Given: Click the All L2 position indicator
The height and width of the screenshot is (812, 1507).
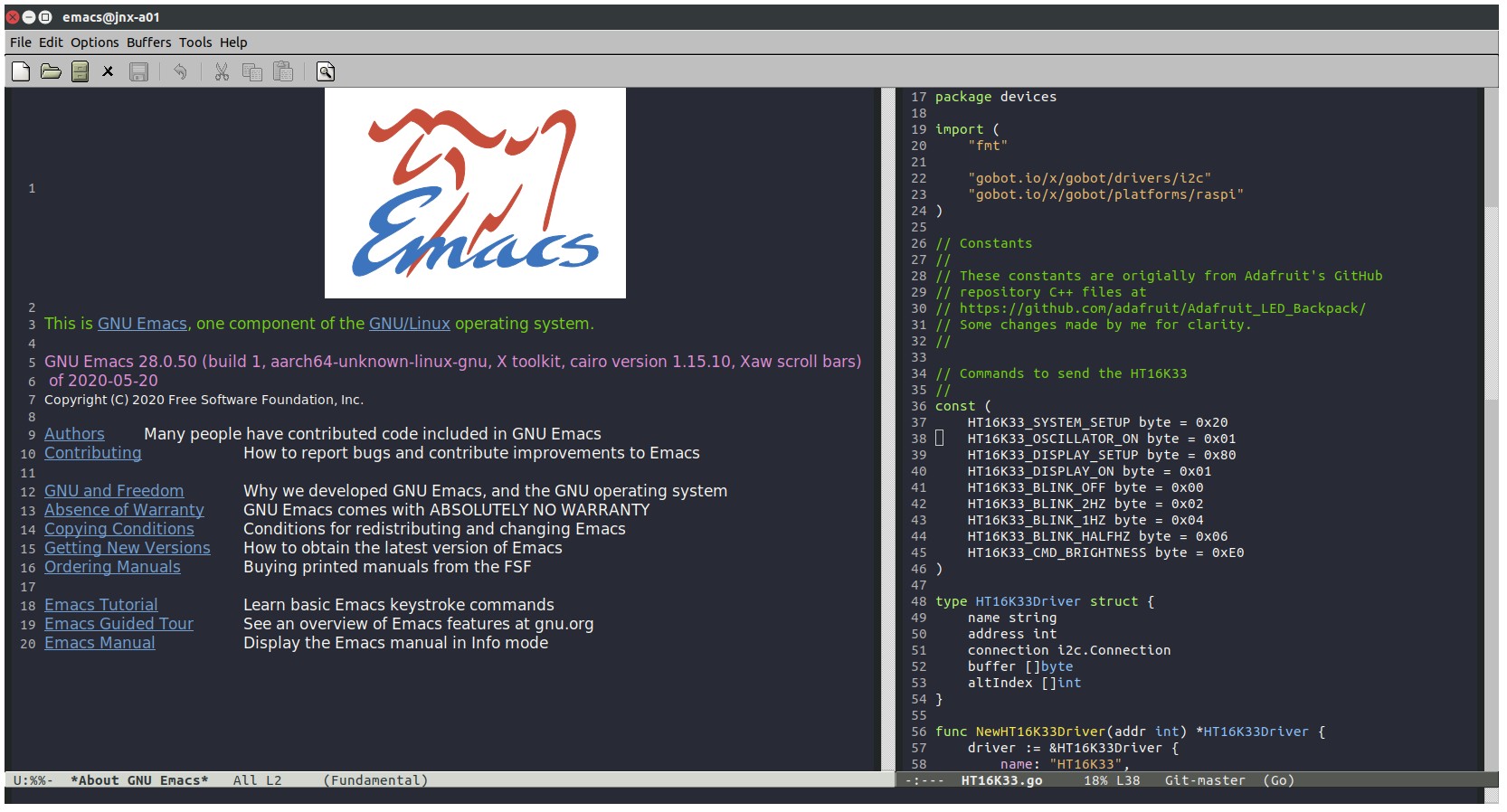Looking at the screenshot, I should (257, 780).
